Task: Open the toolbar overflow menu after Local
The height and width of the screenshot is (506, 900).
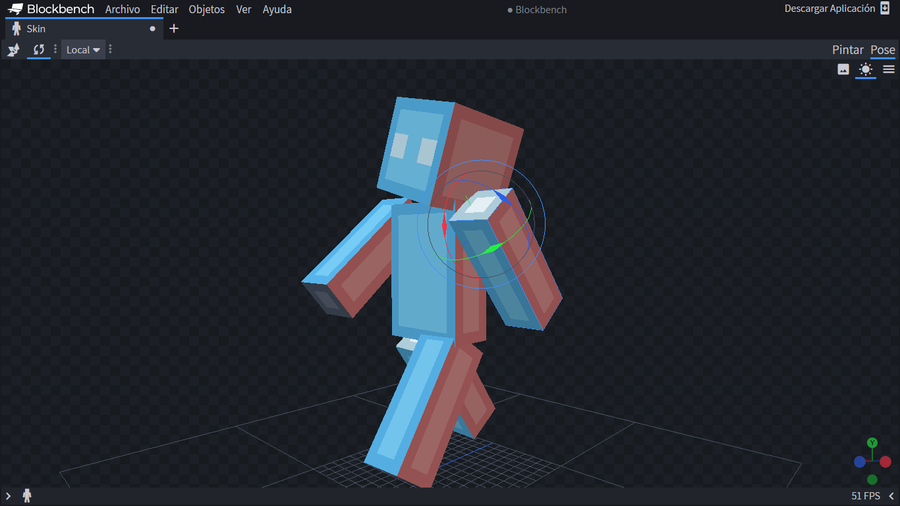Action: click(x=110, y=49)
